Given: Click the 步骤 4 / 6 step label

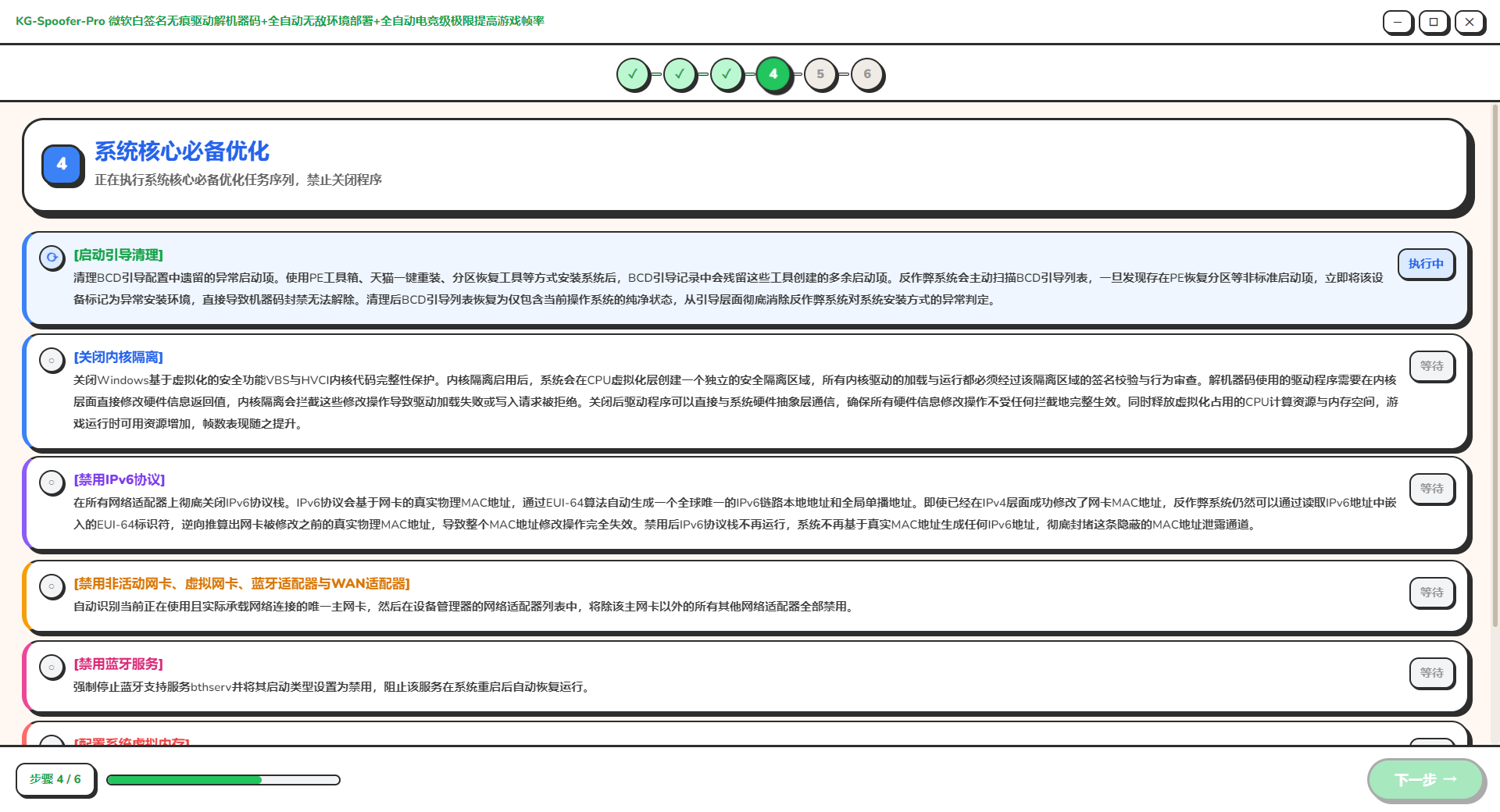Looking at the screenshot, I should [55, 779].
